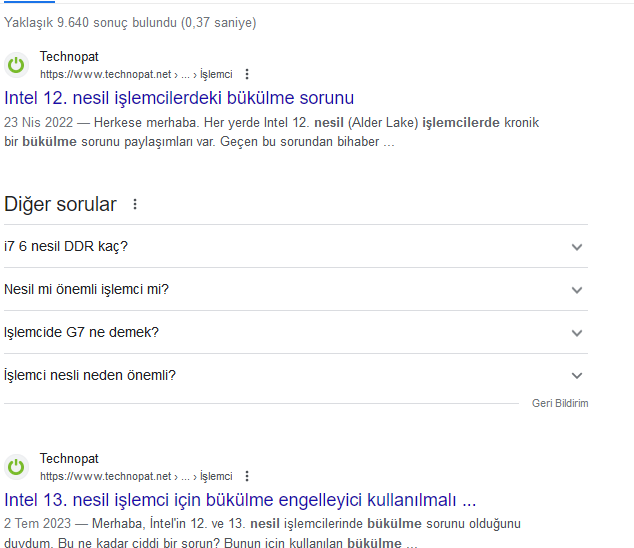634x548 pixels.
Task: Expand the 'i7 6 nesil DDR kaç?' chevron
Action: click(x=577, y=247)
